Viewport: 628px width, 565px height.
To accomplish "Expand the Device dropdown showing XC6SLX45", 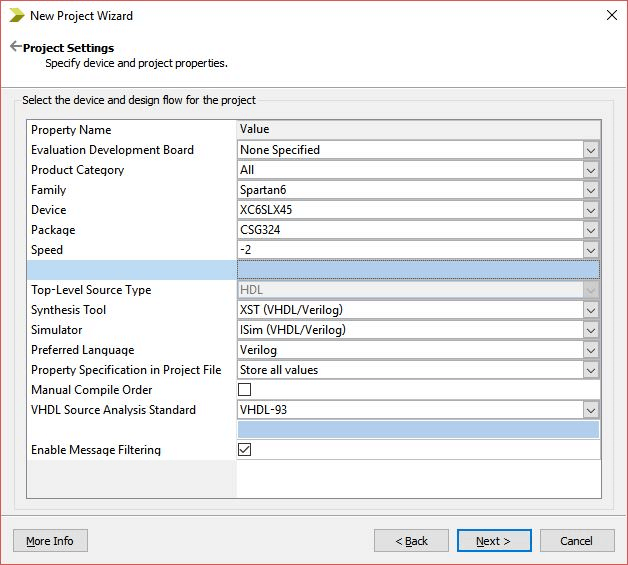I will [591, 210].
